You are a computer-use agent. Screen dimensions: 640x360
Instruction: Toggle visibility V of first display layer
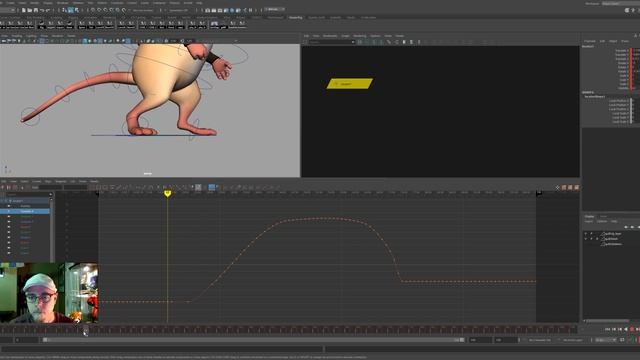click(586, 234)
